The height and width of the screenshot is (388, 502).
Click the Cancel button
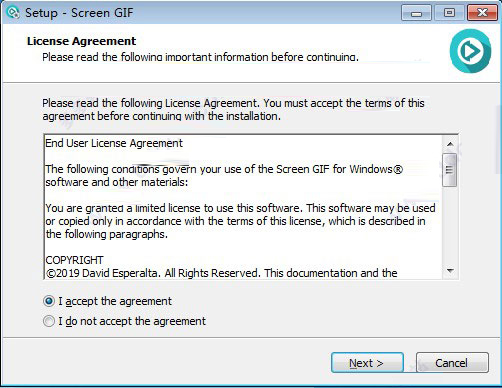[452, 363]
